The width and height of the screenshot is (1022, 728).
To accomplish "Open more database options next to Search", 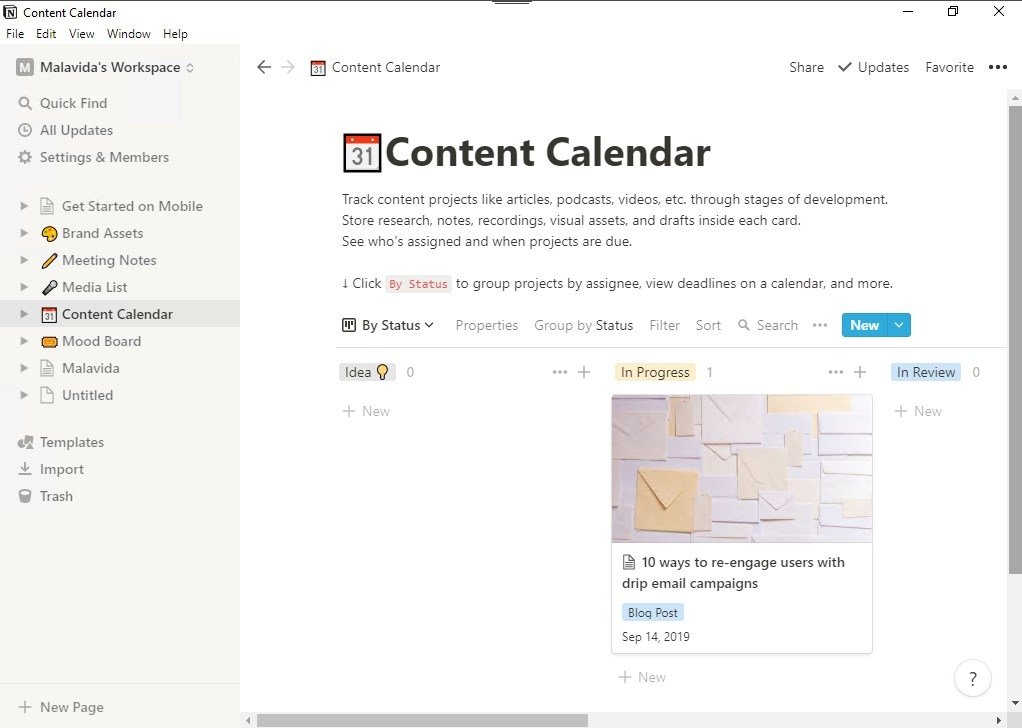I will click(x=820, y=325).
